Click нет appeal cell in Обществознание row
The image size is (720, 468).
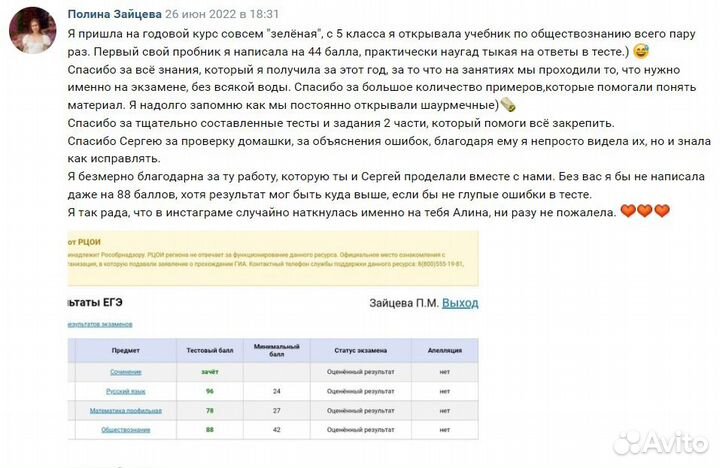pyautogui.click(x=445, y=430)
